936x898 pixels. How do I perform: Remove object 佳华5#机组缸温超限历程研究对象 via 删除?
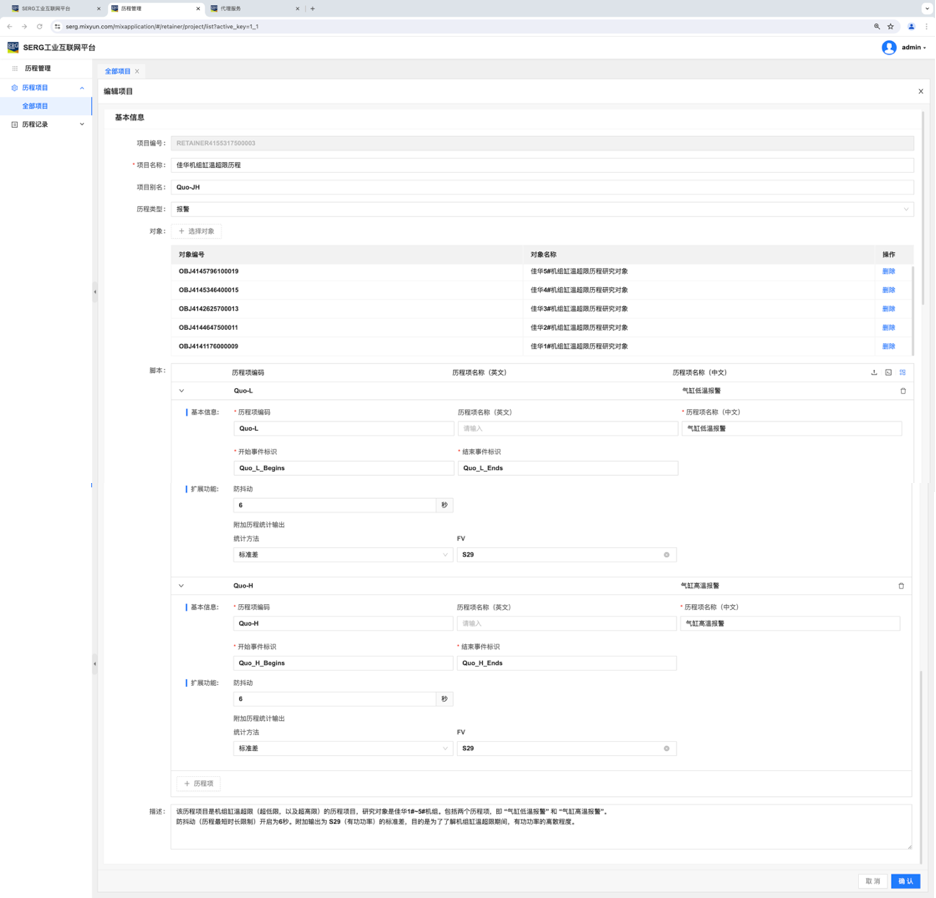click(x=888, y=271)
